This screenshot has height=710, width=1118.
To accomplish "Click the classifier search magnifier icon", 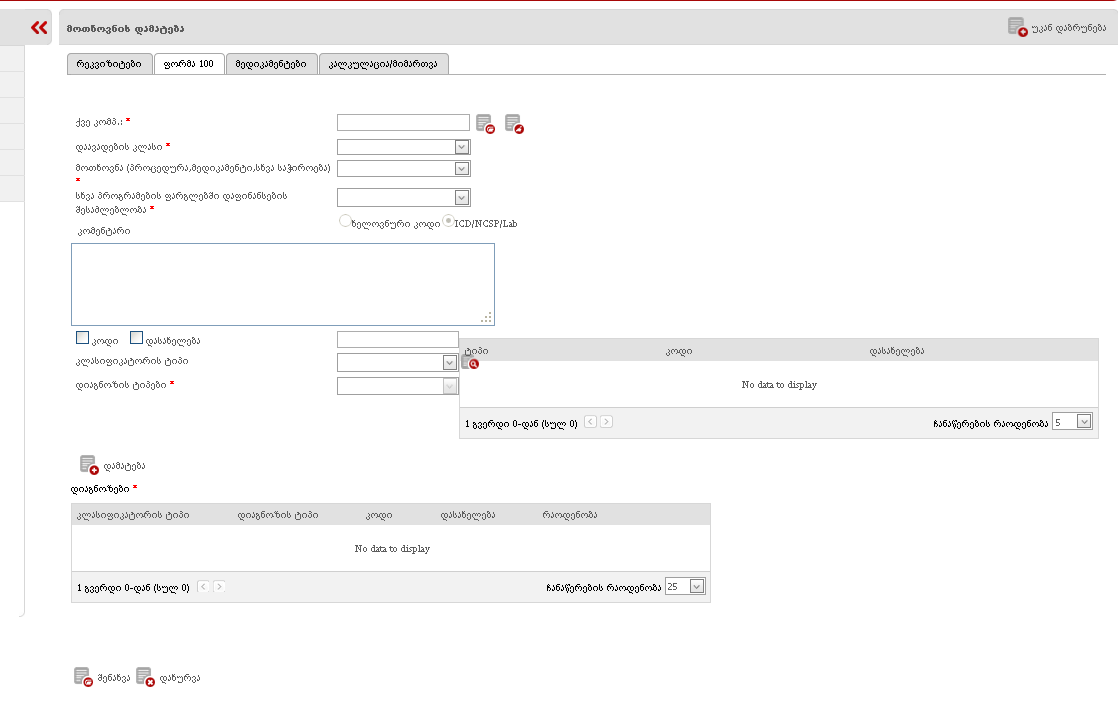I will 469,363.
